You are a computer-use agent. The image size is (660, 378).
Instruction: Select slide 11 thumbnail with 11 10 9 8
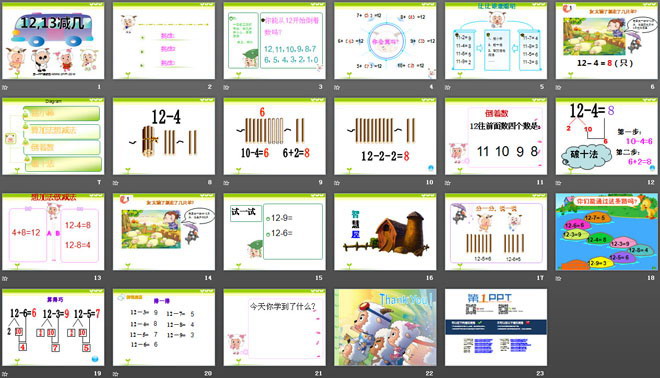(496, 136)
